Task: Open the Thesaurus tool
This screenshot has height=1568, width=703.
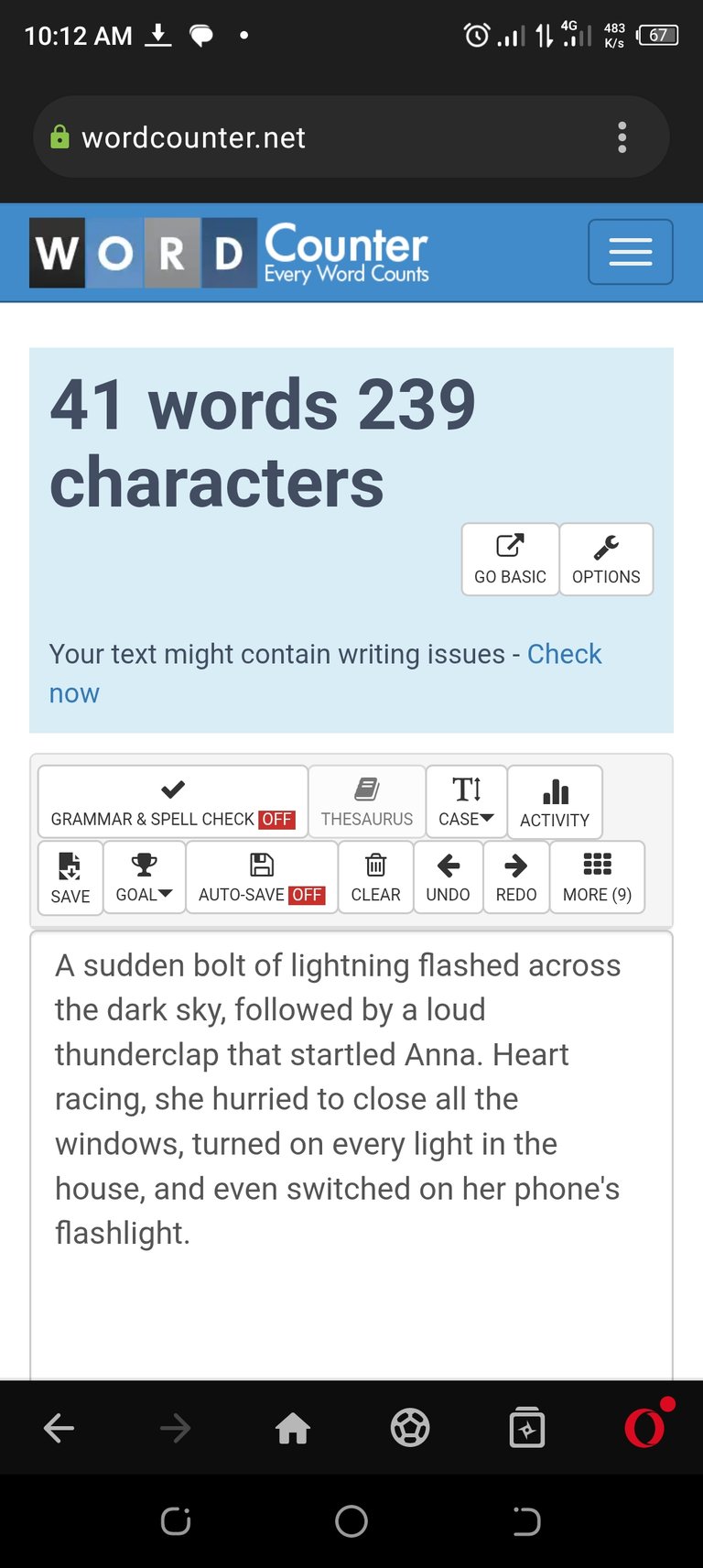Action: (x=366, y=802)
